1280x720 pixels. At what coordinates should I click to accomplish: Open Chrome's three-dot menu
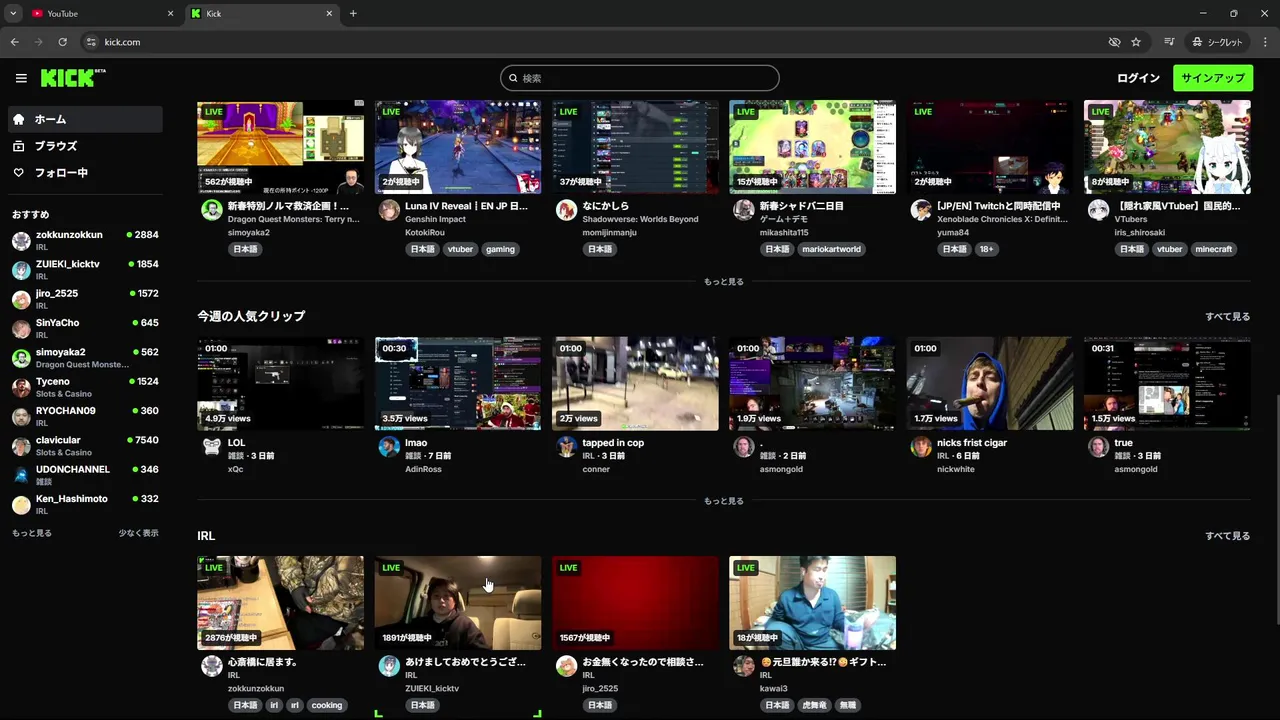click(1265, 42)
